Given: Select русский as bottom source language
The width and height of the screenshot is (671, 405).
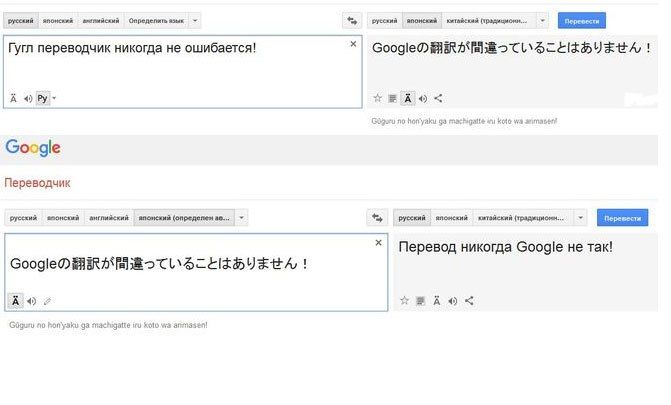Looking at the screenshot, I should click(x=23, y=218).
